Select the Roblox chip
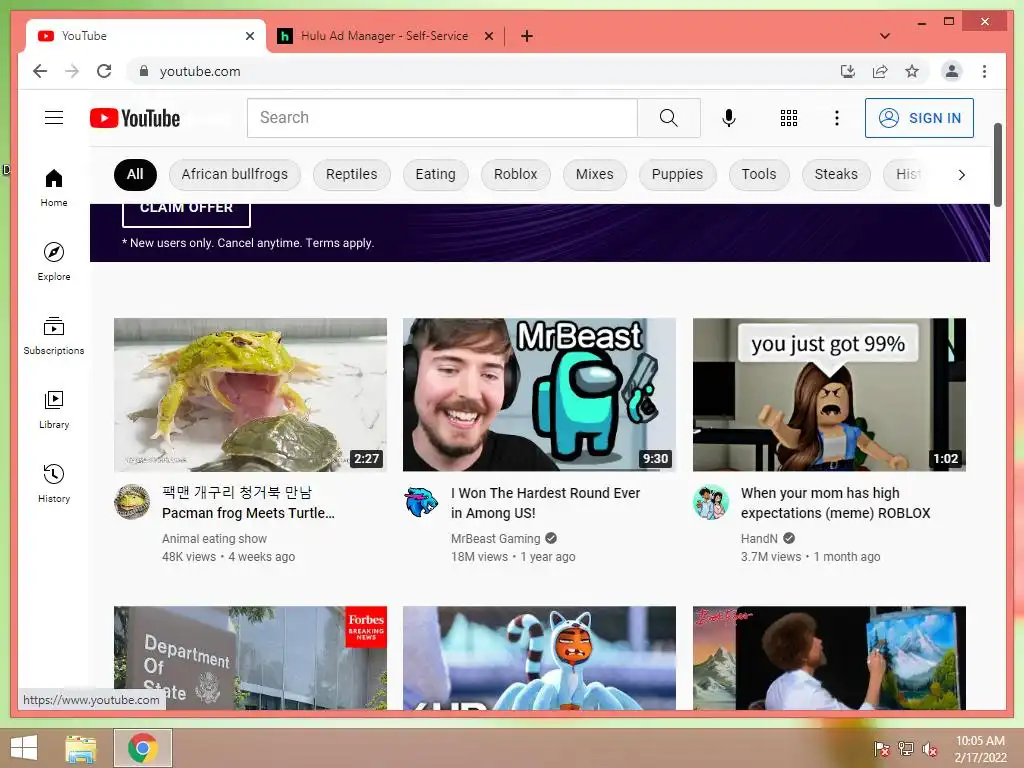Screen dimensions: 1024x768 515,174
